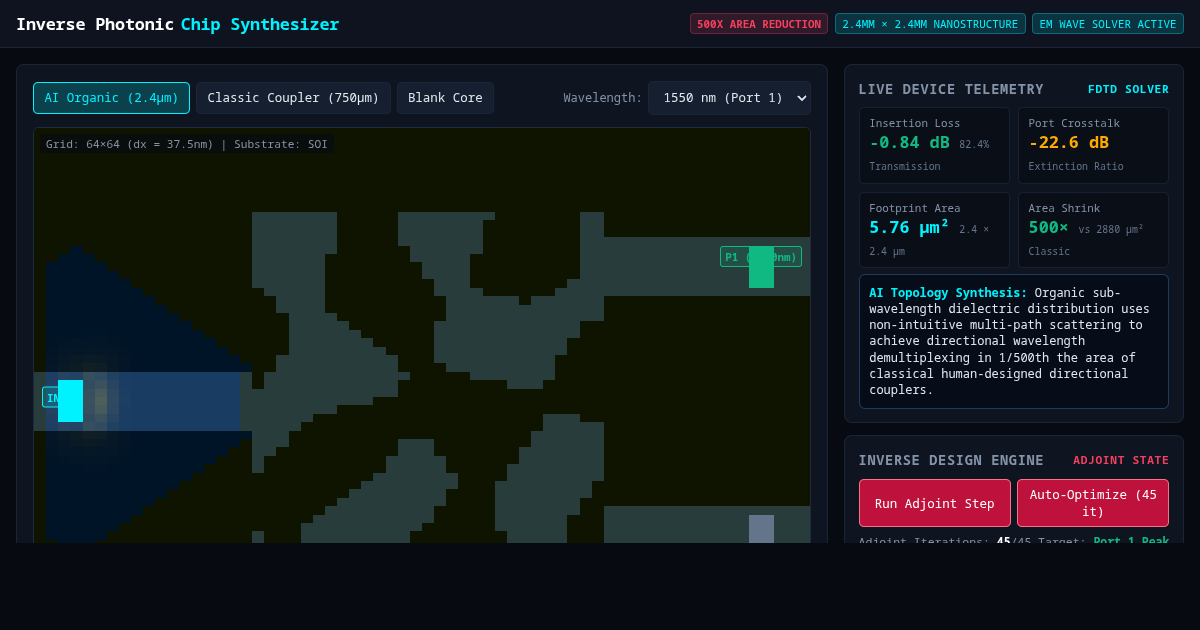Click the Wavelength: label
This screenshot has width=1200, height=630.
tap(603, 98)
